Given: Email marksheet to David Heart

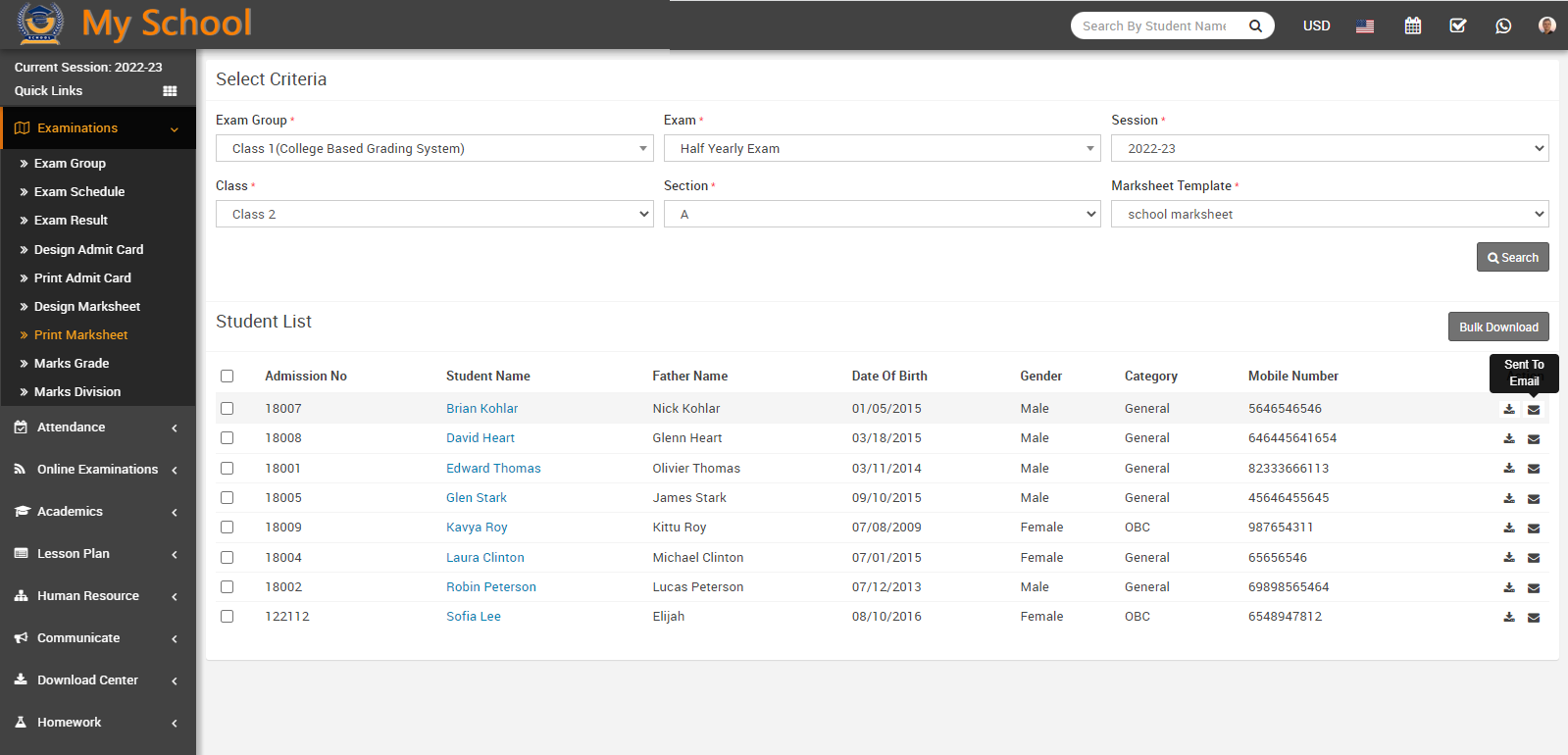Looking at the screenshot, I should click(x=1534, y=439).
